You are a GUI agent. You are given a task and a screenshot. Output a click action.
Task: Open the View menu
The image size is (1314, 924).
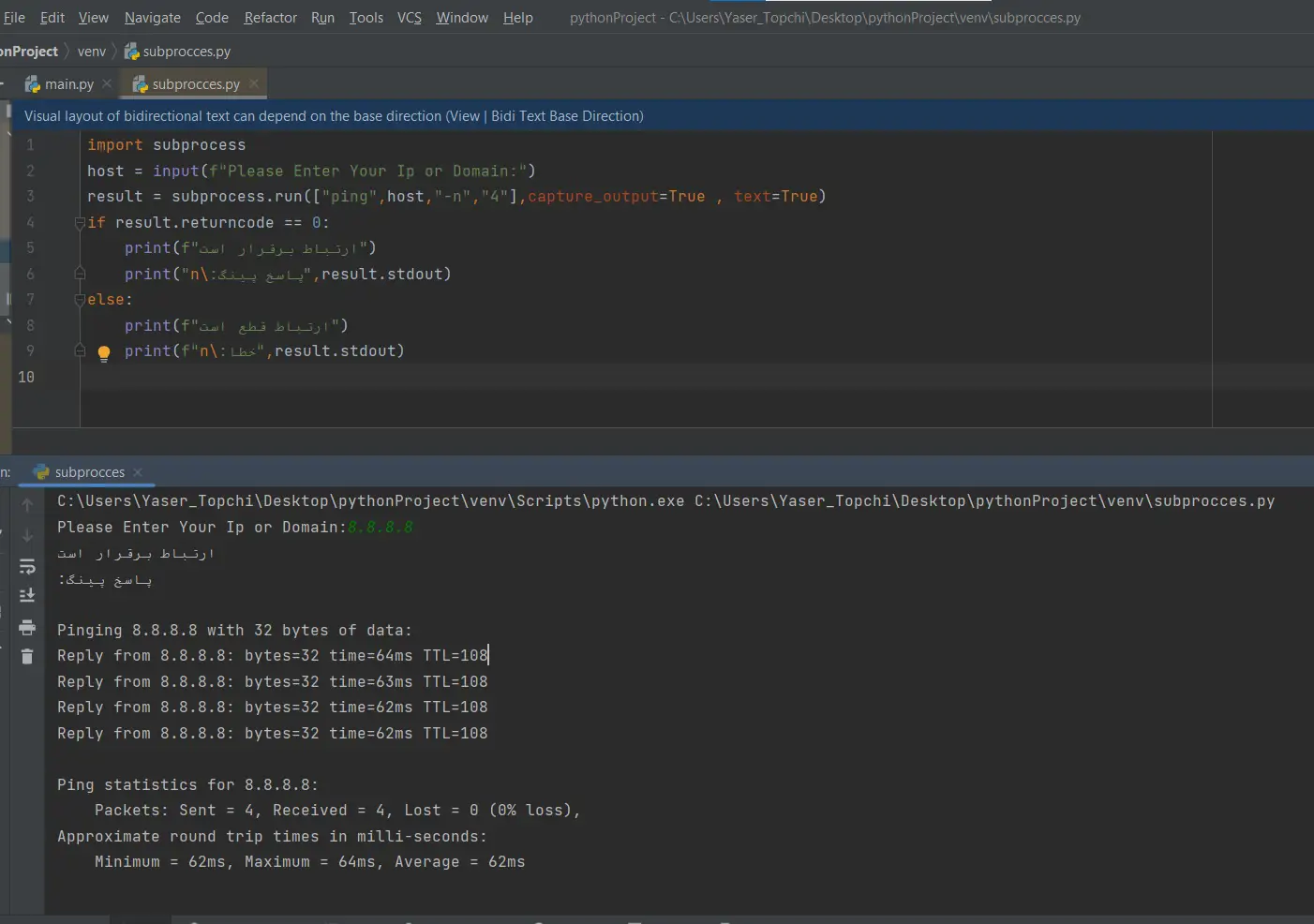point(94,18)
